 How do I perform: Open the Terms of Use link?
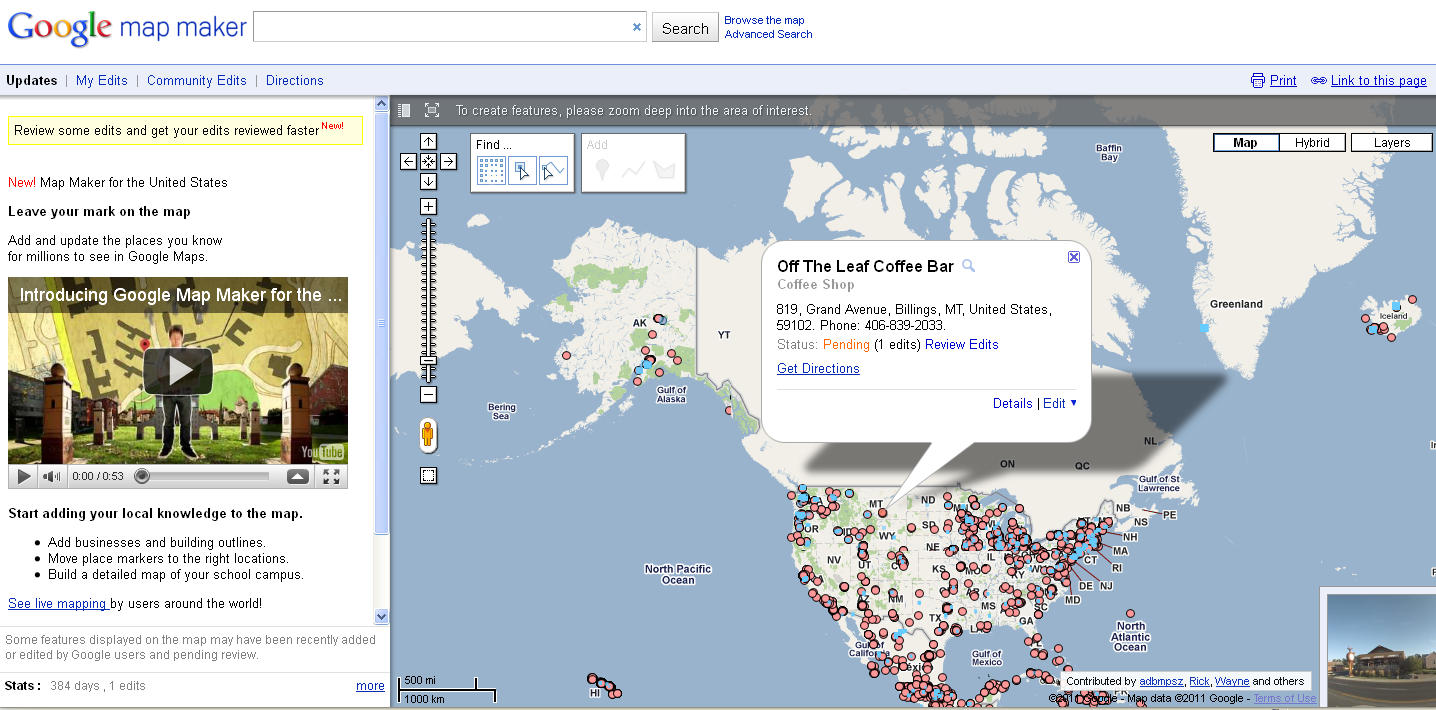(1285, 698)
